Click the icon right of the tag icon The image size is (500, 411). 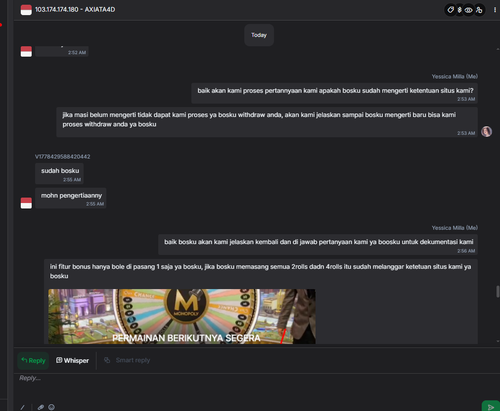coord(459,10)
